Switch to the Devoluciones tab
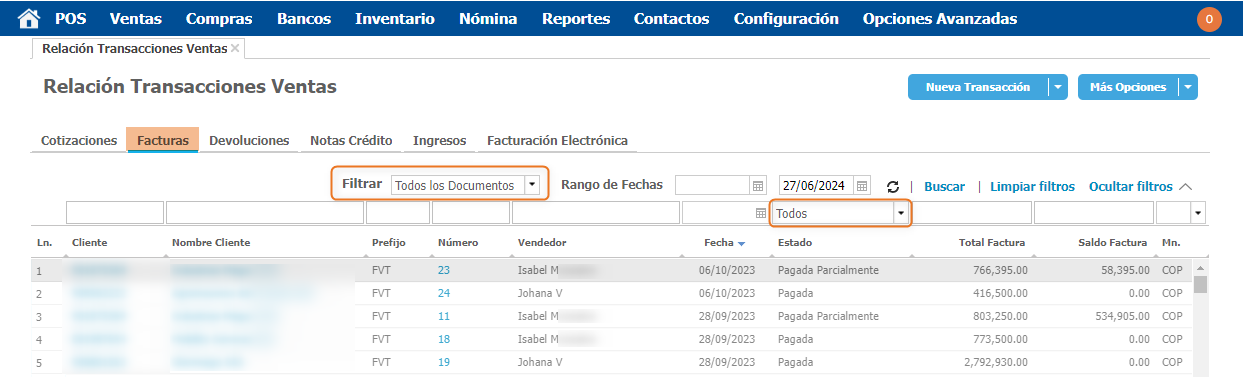The image size is (1243, 377). (x=249, y=141)
